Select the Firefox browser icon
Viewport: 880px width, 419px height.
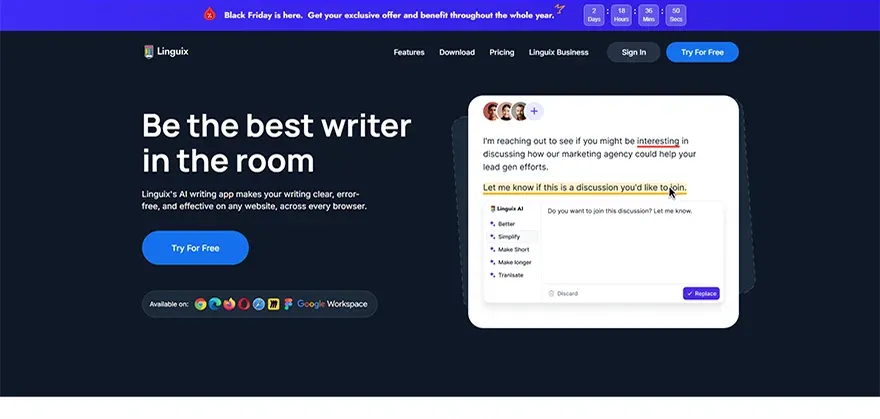229,304
